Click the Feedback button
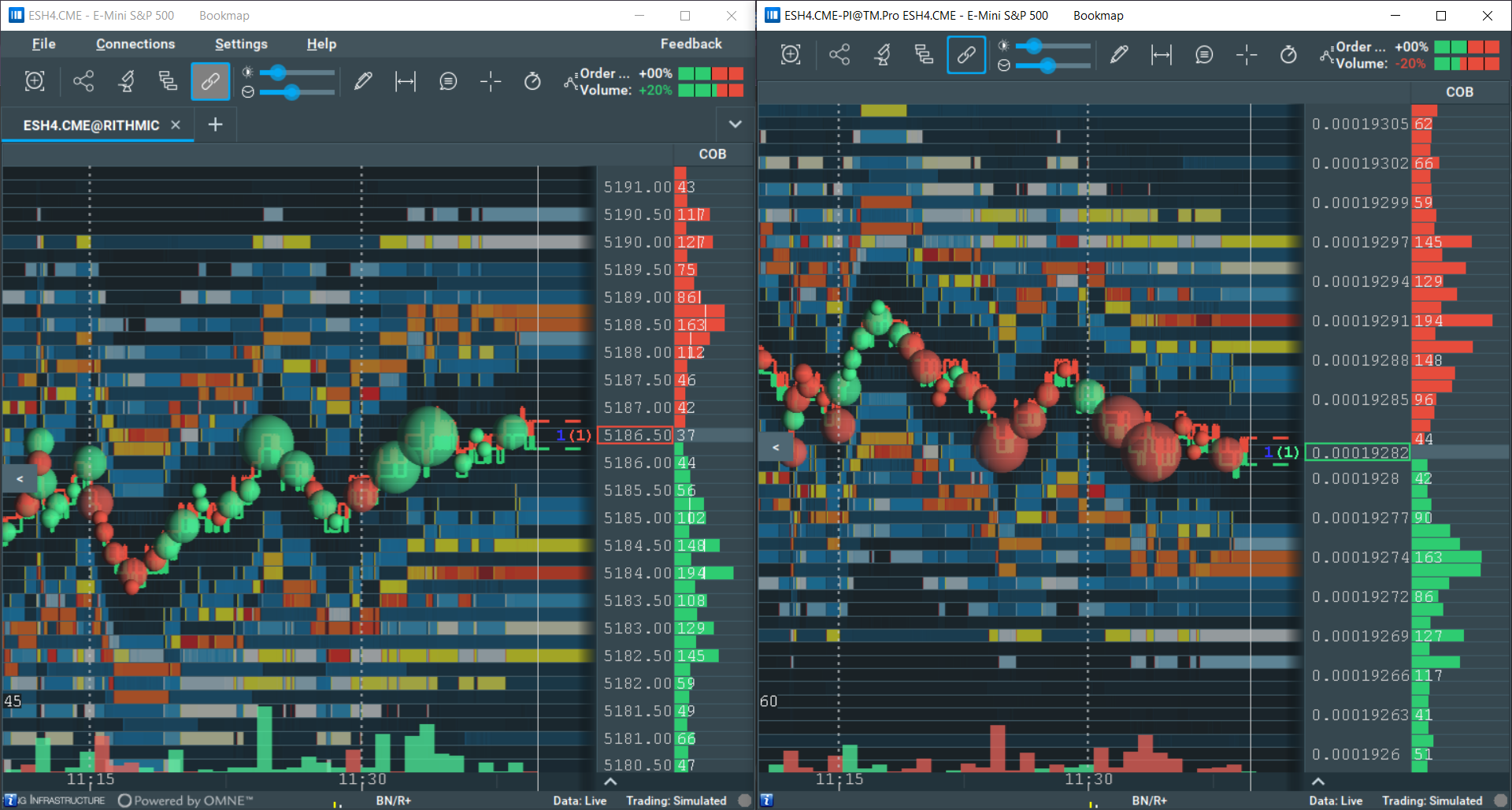This screenshot has width=1512, height=810. click(x=691, y=44)
